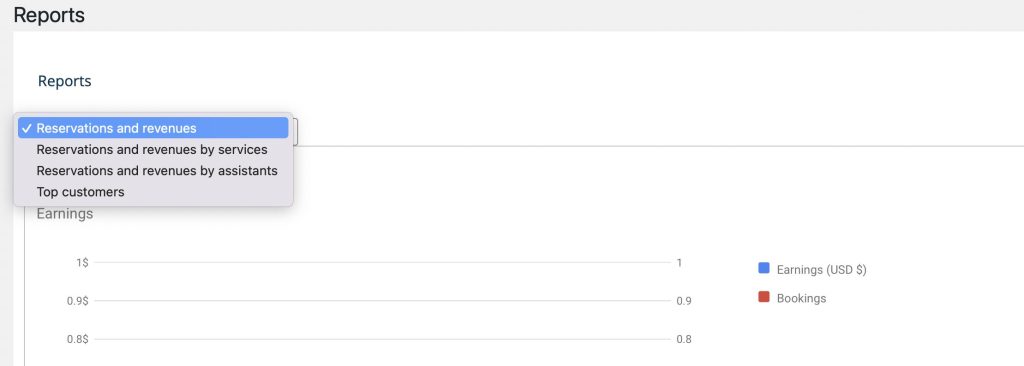Toggle the Bookings legend label
Screen dimensions: 1024x366
coord(801,298)
